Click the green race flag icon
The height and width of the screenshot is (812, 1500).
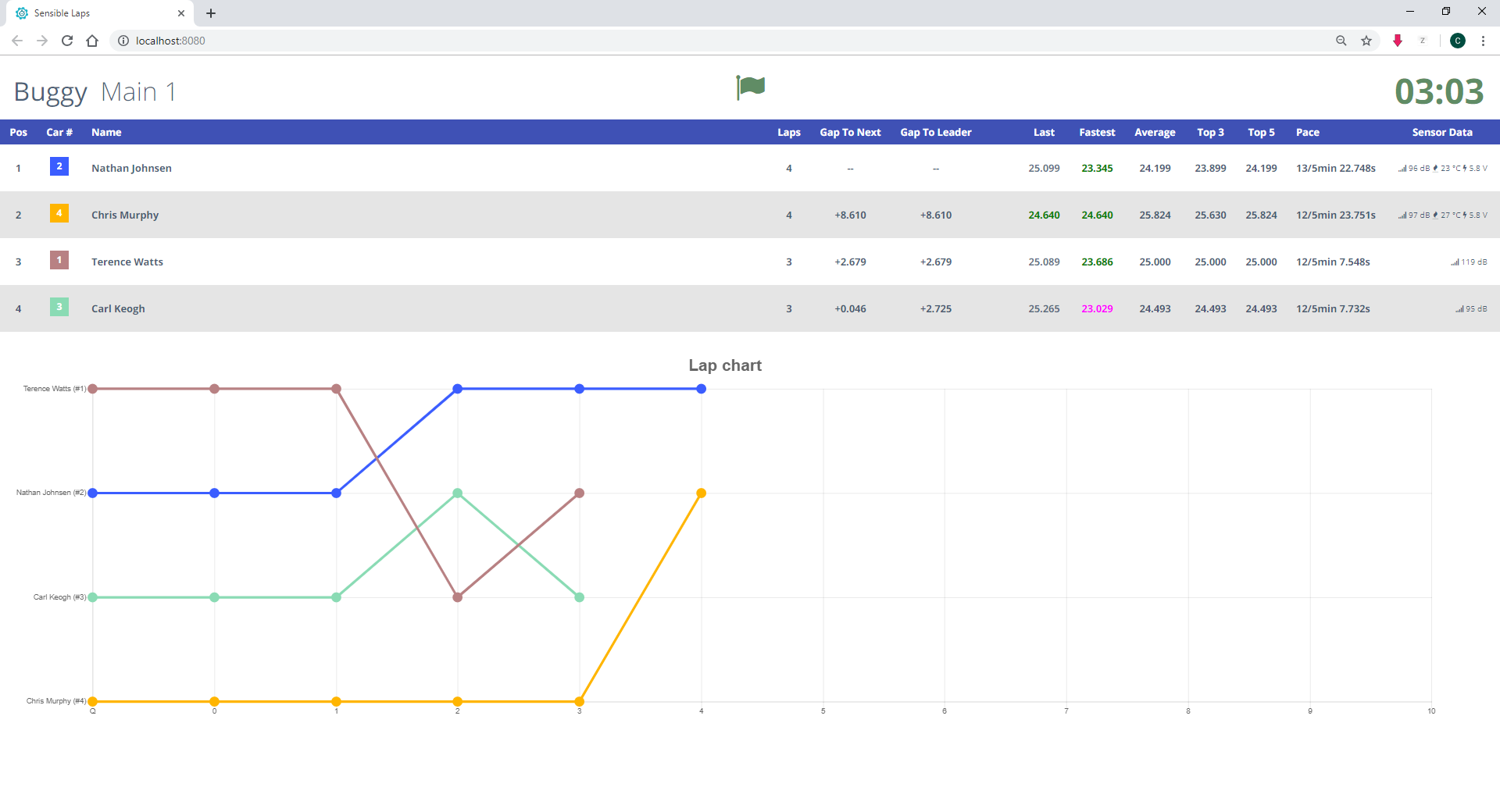tap(750, 87)
